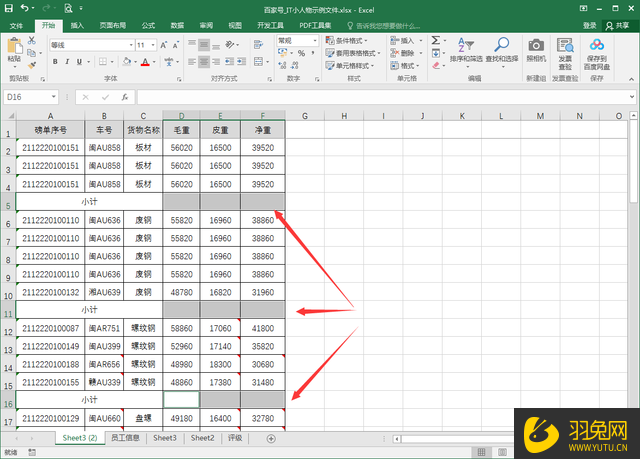Viewport: 640px width, 459px height.
Task: Open Sort and Filter tool
Action: [x=466, y=51]
